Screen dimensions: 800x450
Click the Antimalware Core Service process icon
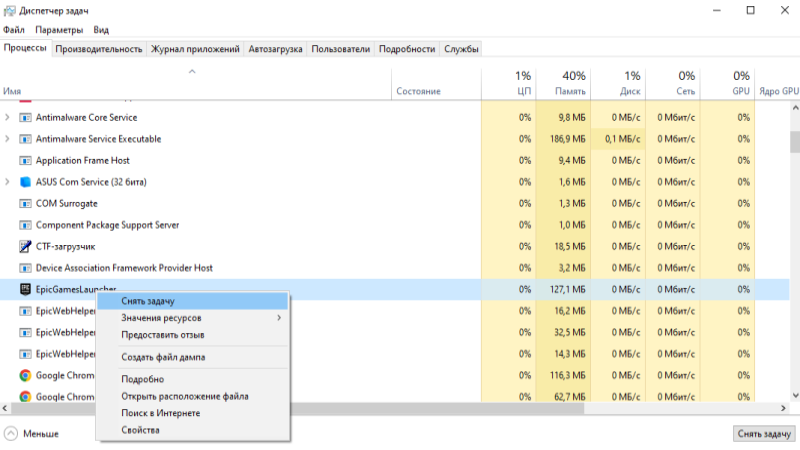click(25, 118)
